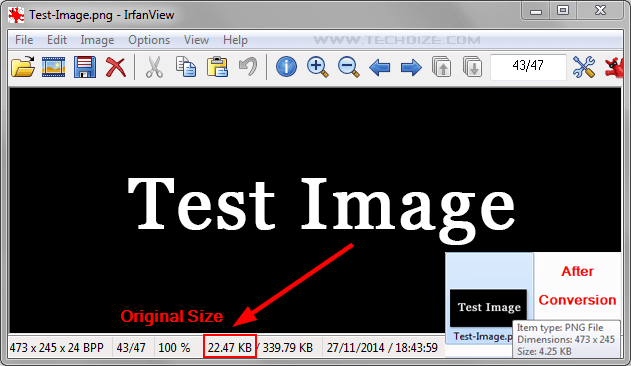Open the View menu
This screenshot has height=366, width=631.
(x=196, y=40)
